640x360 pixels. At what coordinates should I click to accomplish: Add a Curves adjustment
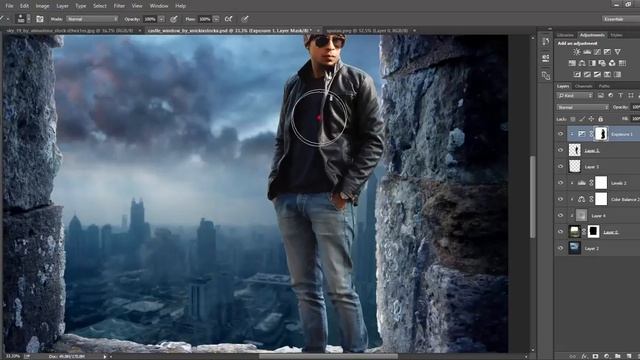coord(597,52)
